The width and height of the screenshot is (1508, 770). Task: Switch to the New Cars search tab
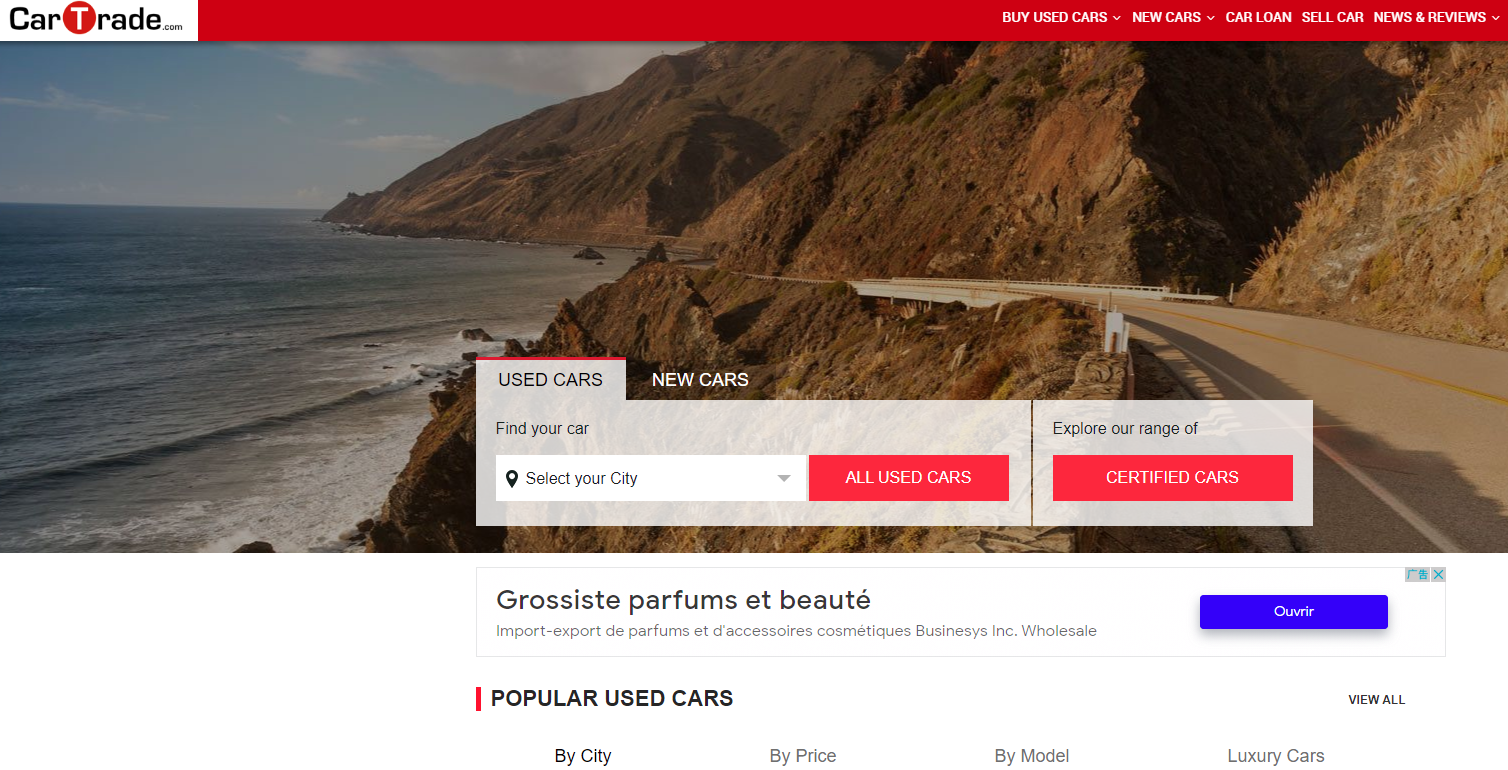pyautogui.click(x=700, y=380)
